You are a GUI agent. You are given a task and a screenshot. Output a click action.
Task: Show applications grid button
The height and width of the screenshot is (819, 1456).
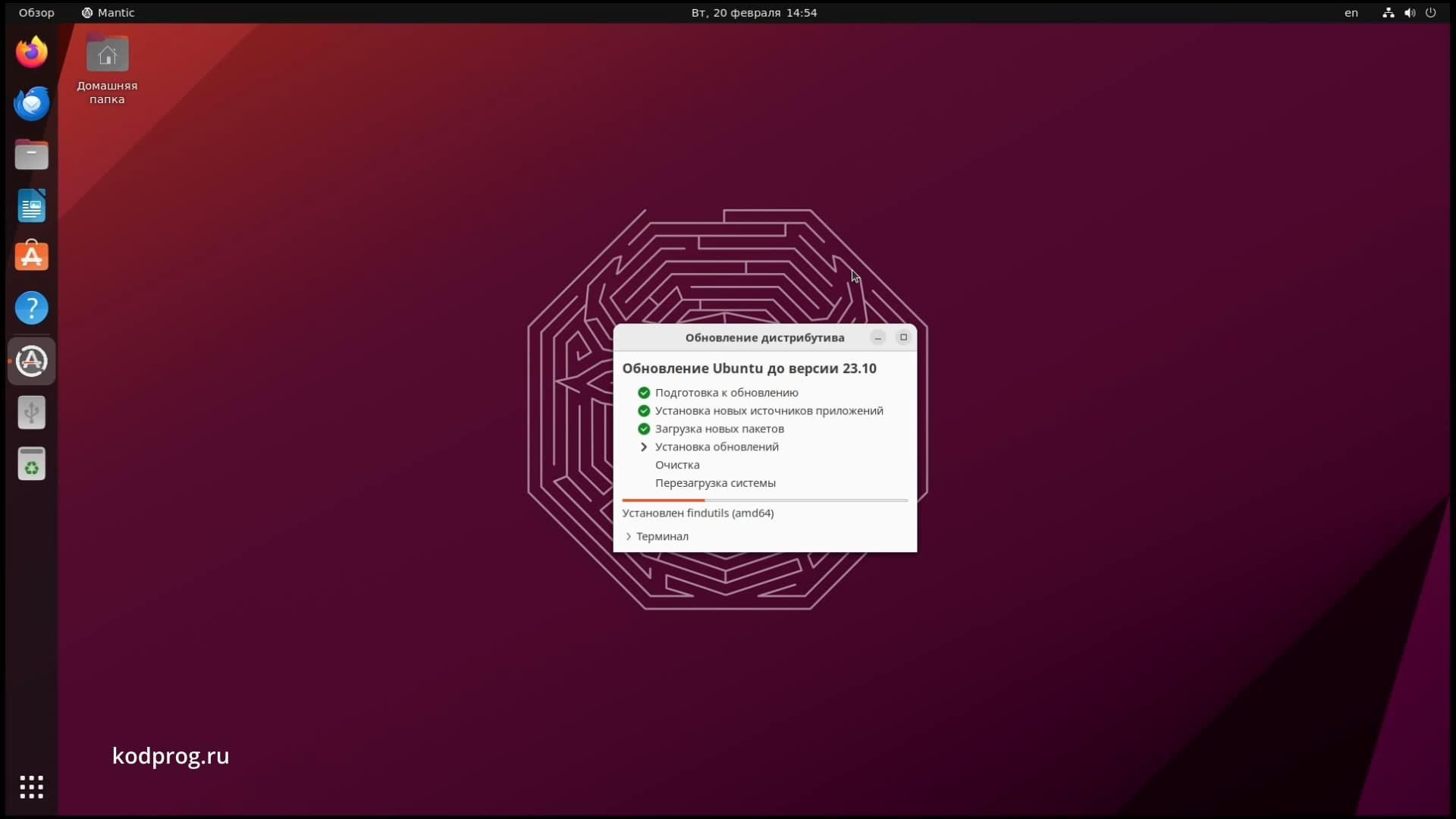pyautogui.click(x=32, y=787)
